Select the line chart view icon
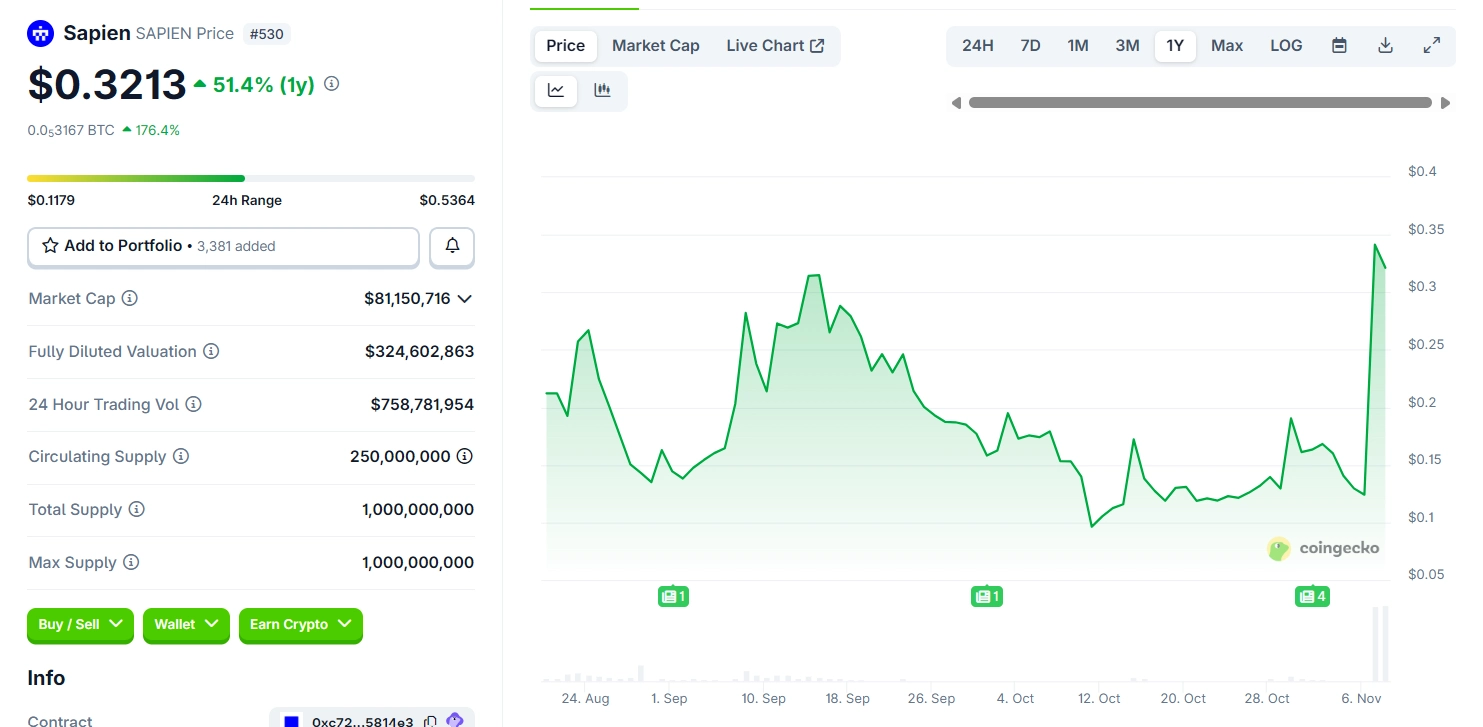 point(556,90)
